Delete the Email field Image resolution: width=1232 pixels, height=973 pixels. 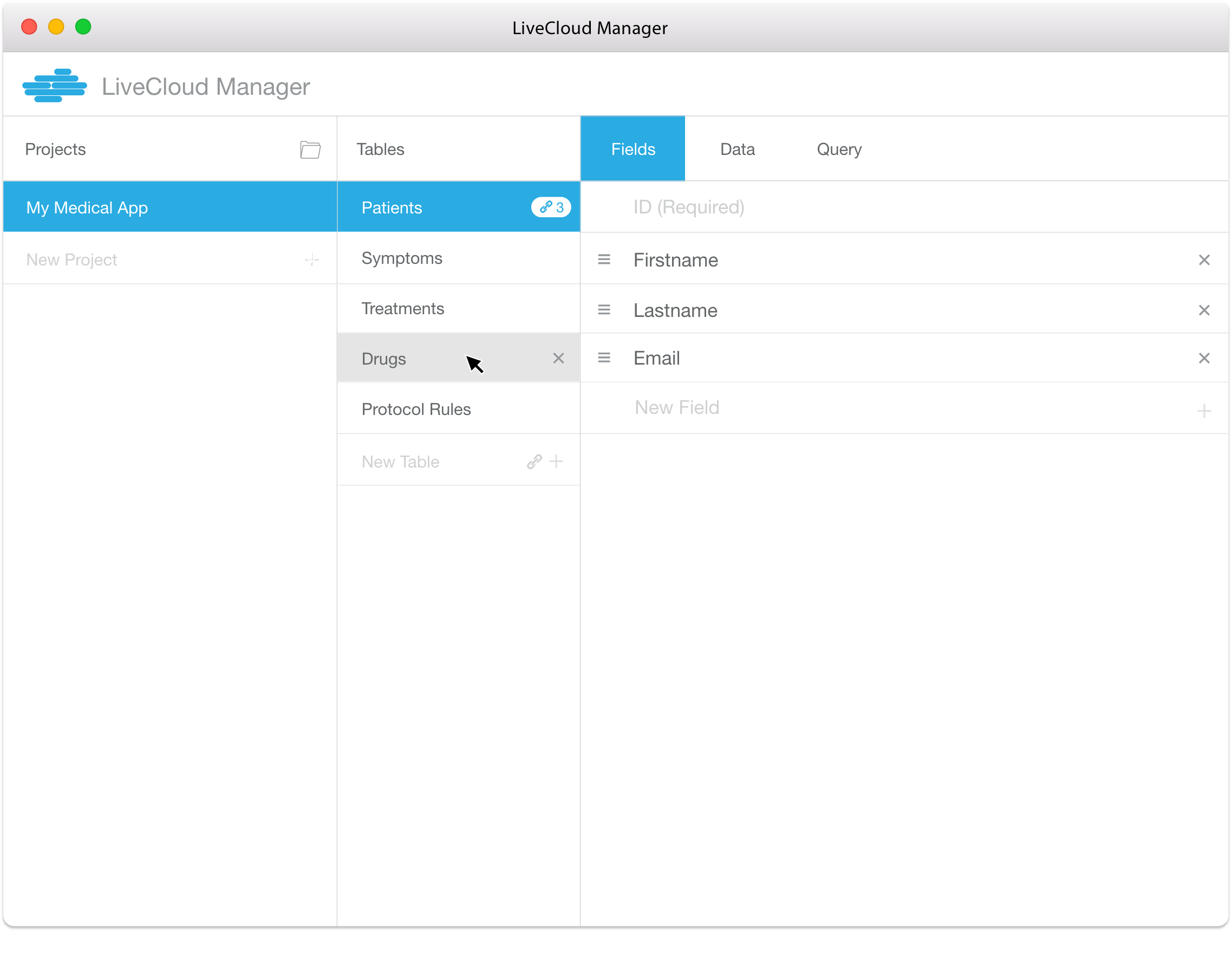pos(1205,358)
